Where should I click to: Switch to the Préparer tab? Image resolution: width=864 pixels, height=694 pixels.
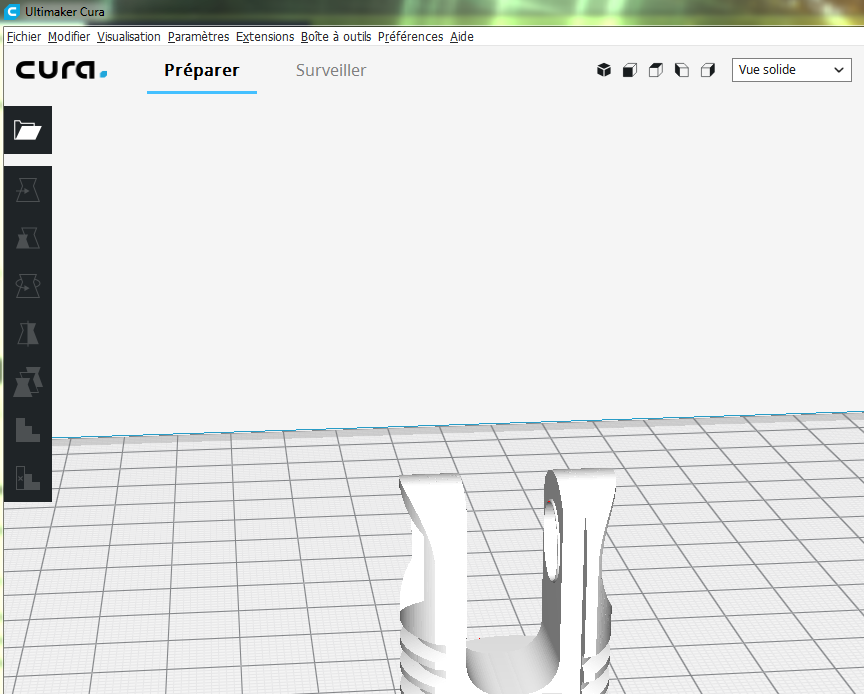(202, 71)
